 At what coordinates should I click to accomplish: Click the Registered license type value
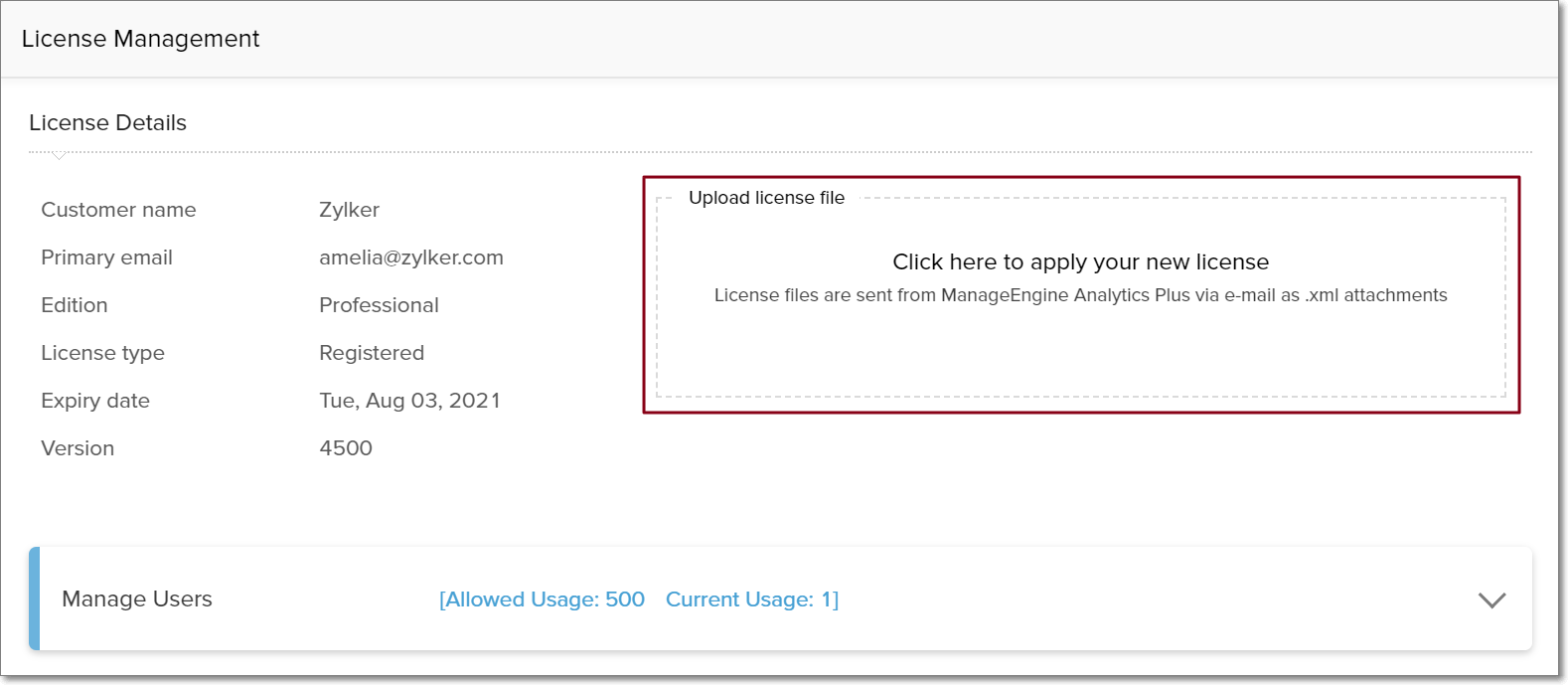pos(371,353)
